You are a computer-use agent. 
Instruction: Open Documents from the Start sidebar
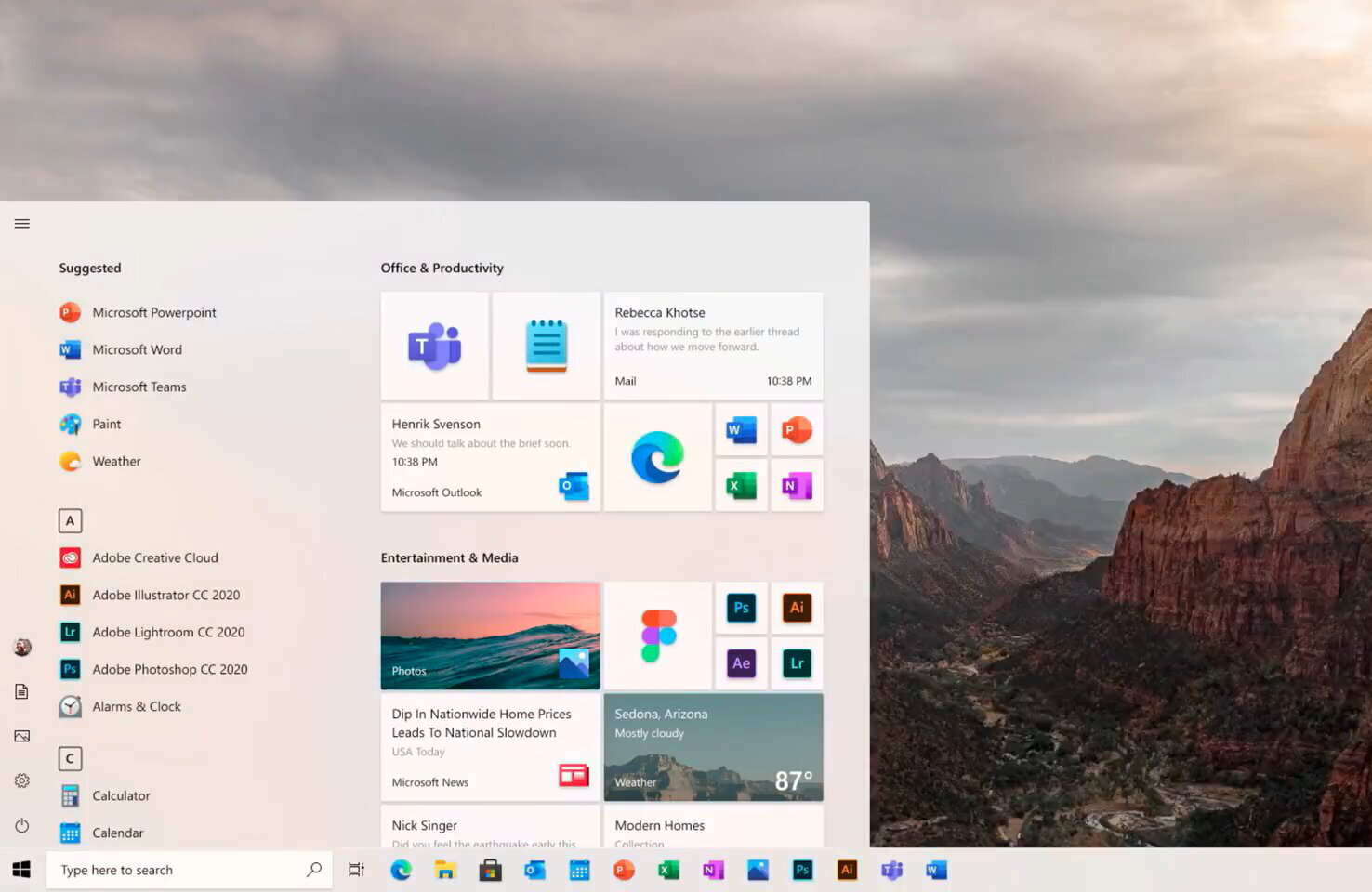(22, 691)
